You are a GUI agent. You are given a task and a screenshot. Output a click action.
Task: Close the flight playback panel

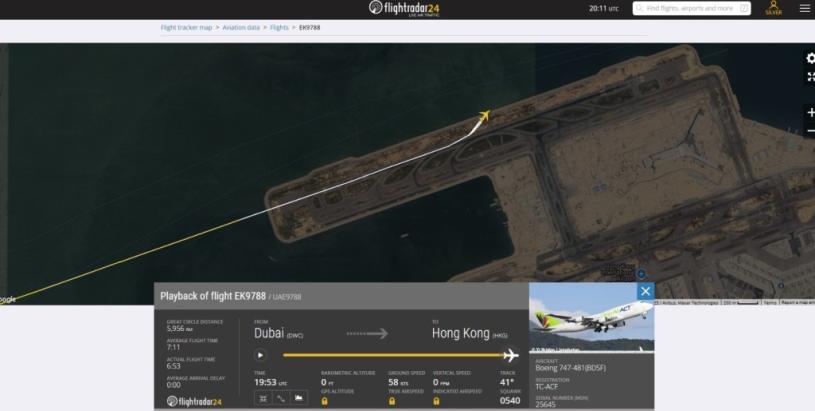coord(645,291)
